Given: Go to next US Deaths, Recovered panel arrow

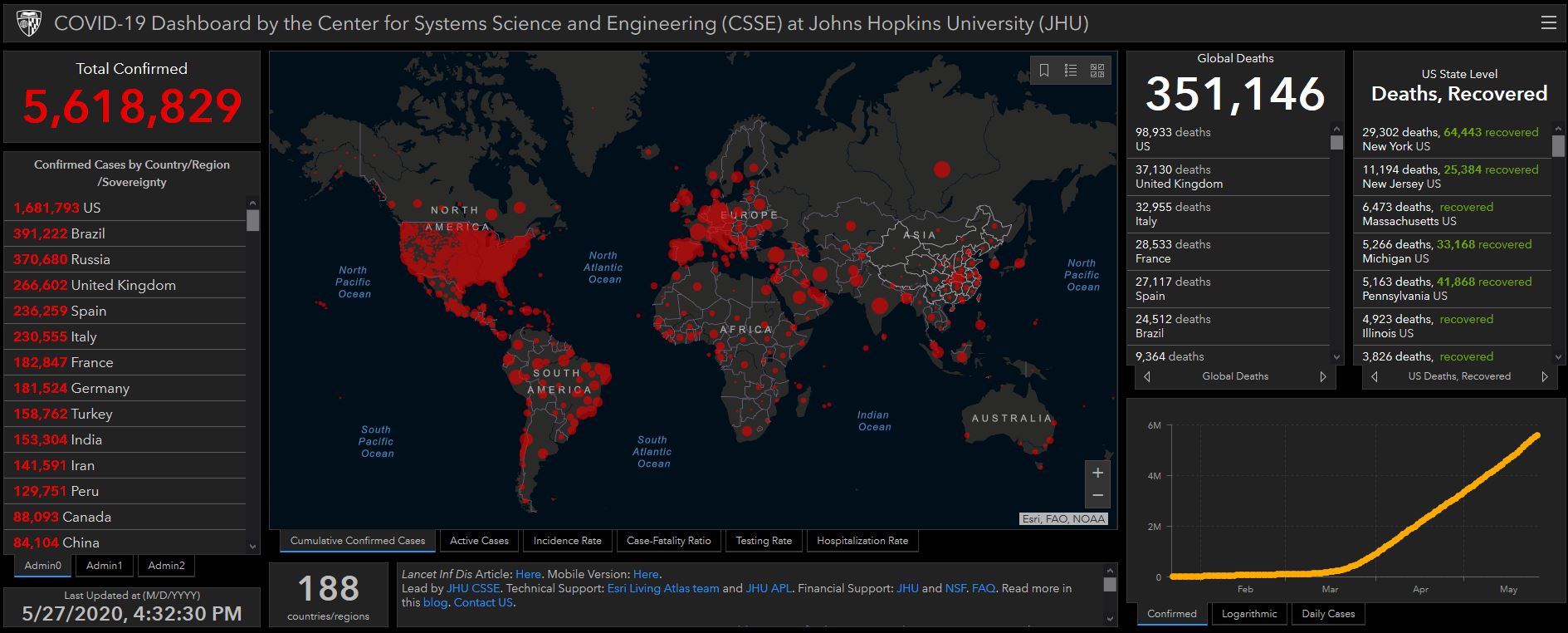Looking at the screenshot, I should 1545,376.
